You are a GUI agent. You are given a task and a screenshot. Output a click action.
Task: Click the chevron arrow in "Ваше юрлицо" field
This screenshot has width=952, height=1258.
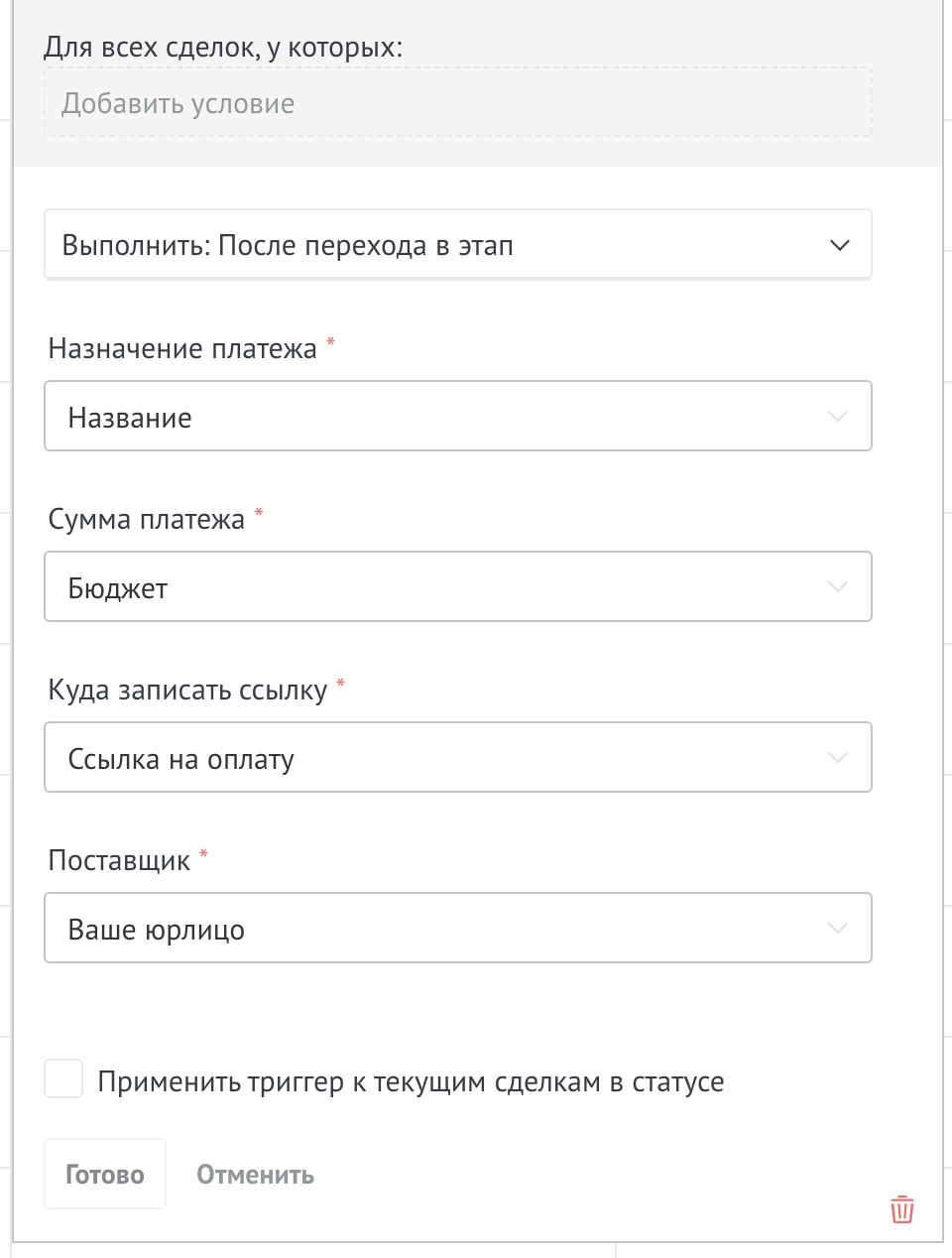point(838,929)
